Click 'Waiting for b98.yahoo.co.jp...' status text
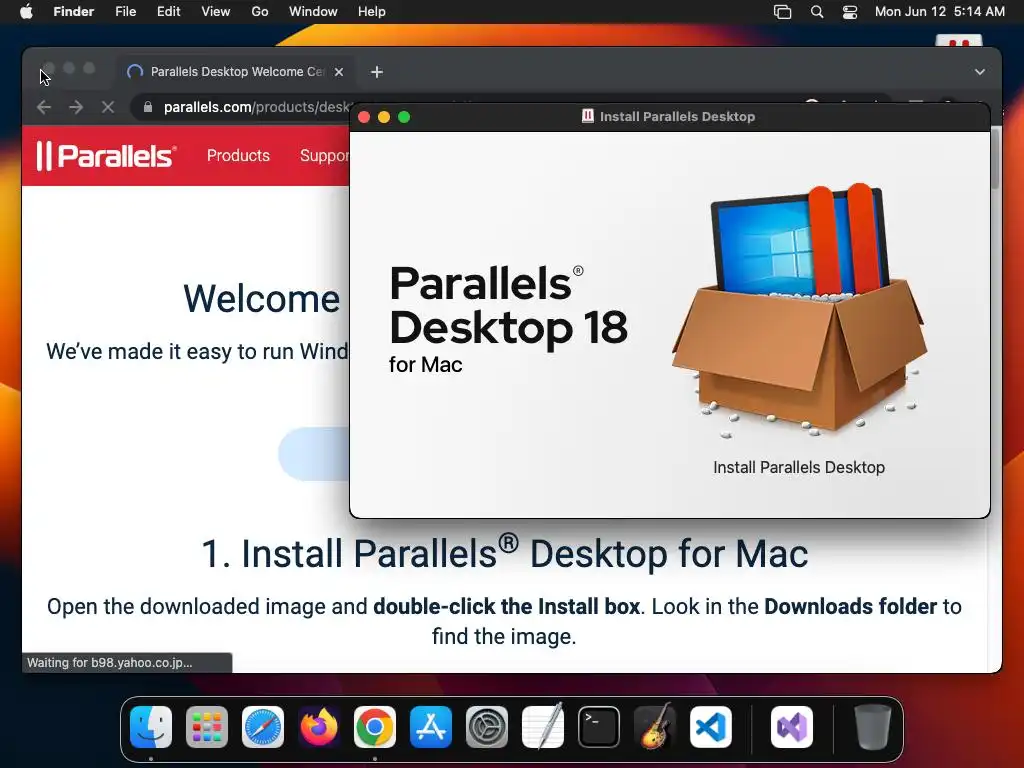This screenshot has height=768, width=1024. pyautogui.click(x=110, y=662)
